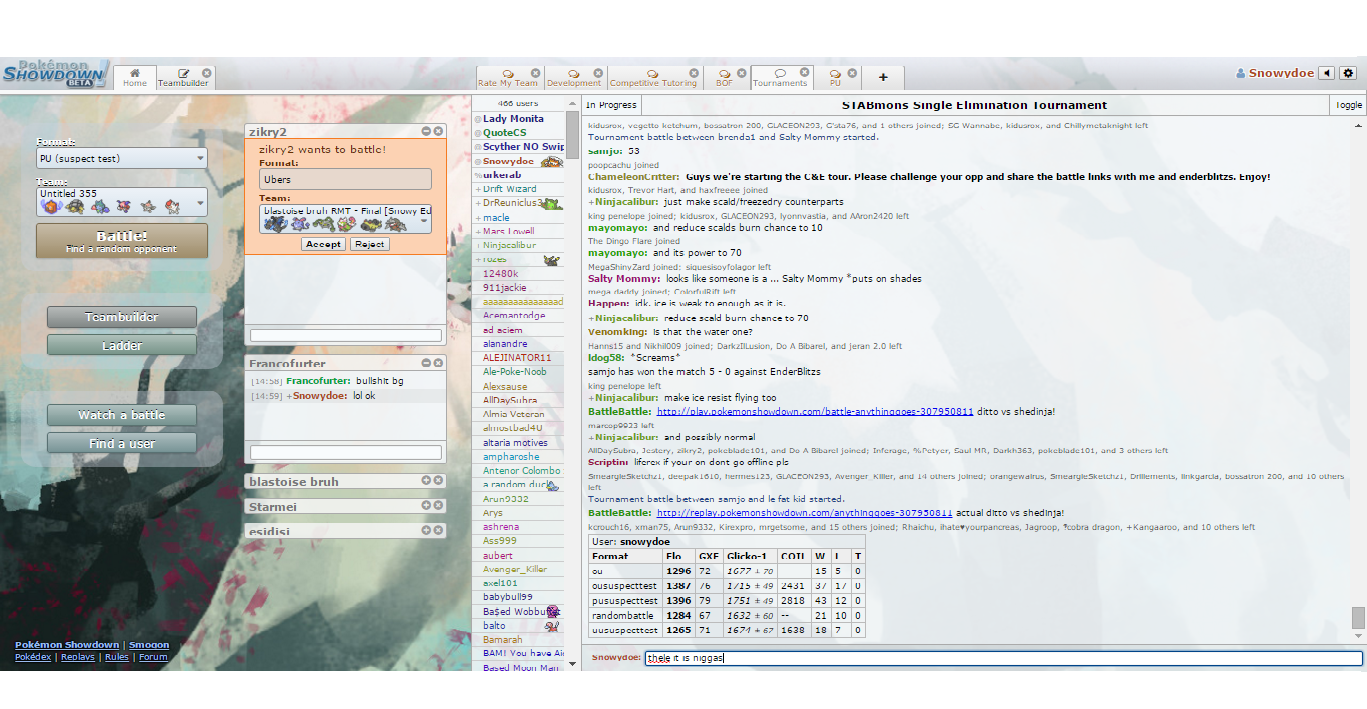
Task: Open the BOF room tab
Action: tap(725, 77)
